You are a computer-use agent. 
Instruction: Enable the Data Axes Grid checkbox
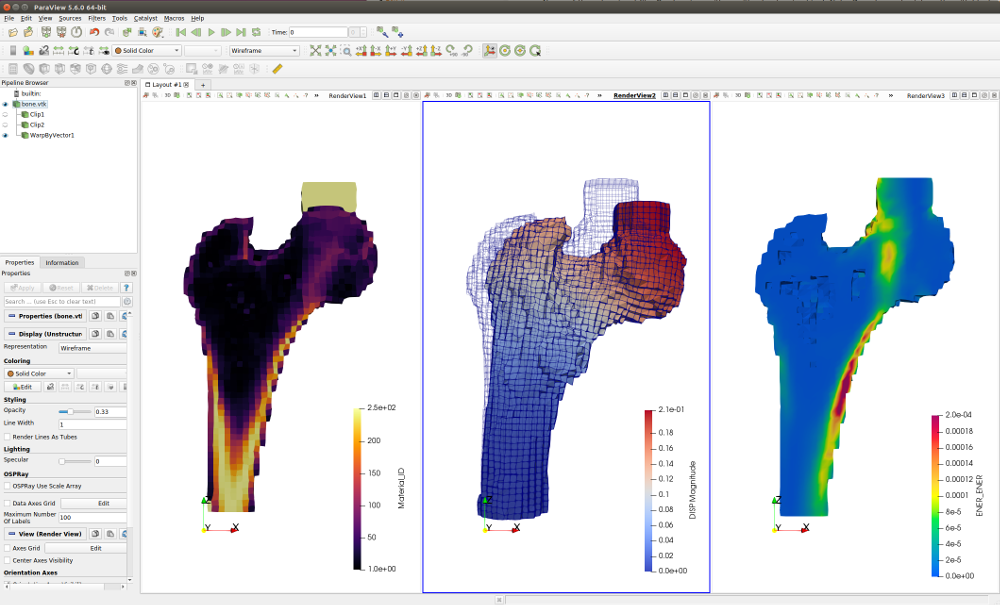8,504
